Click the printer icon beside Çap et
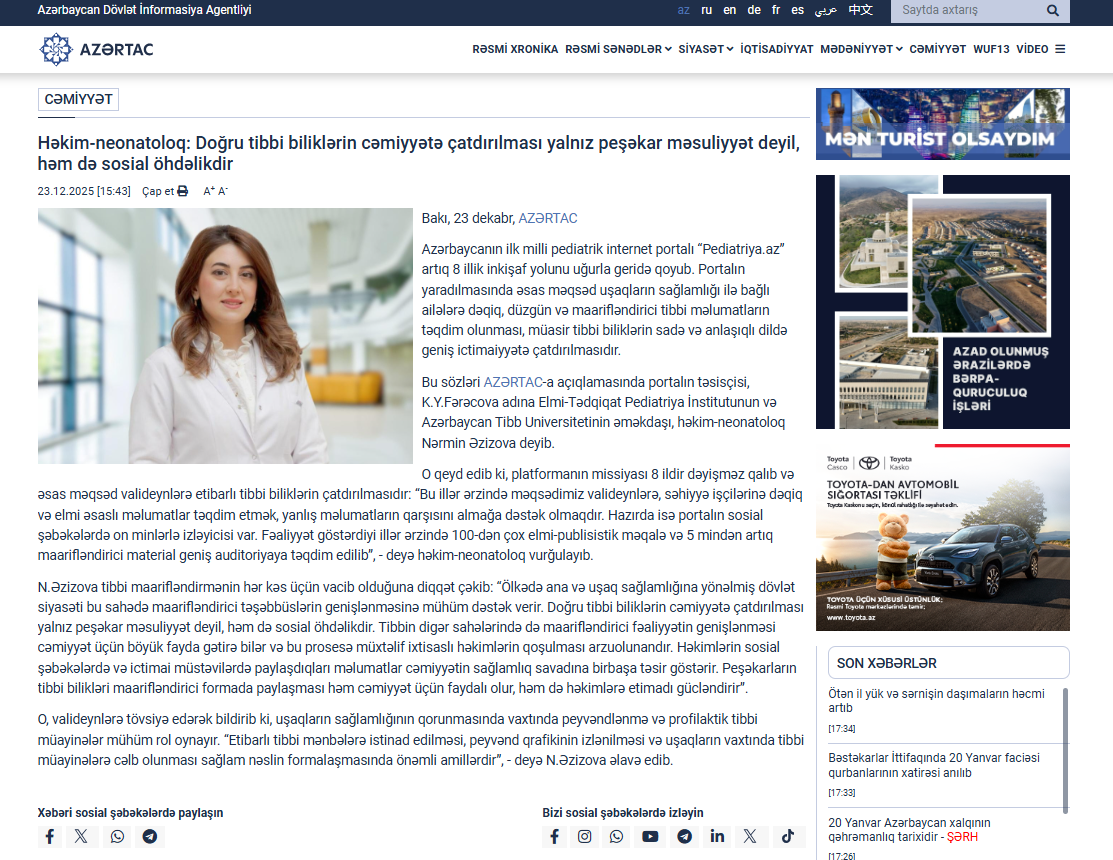 [x=182, y=191]
